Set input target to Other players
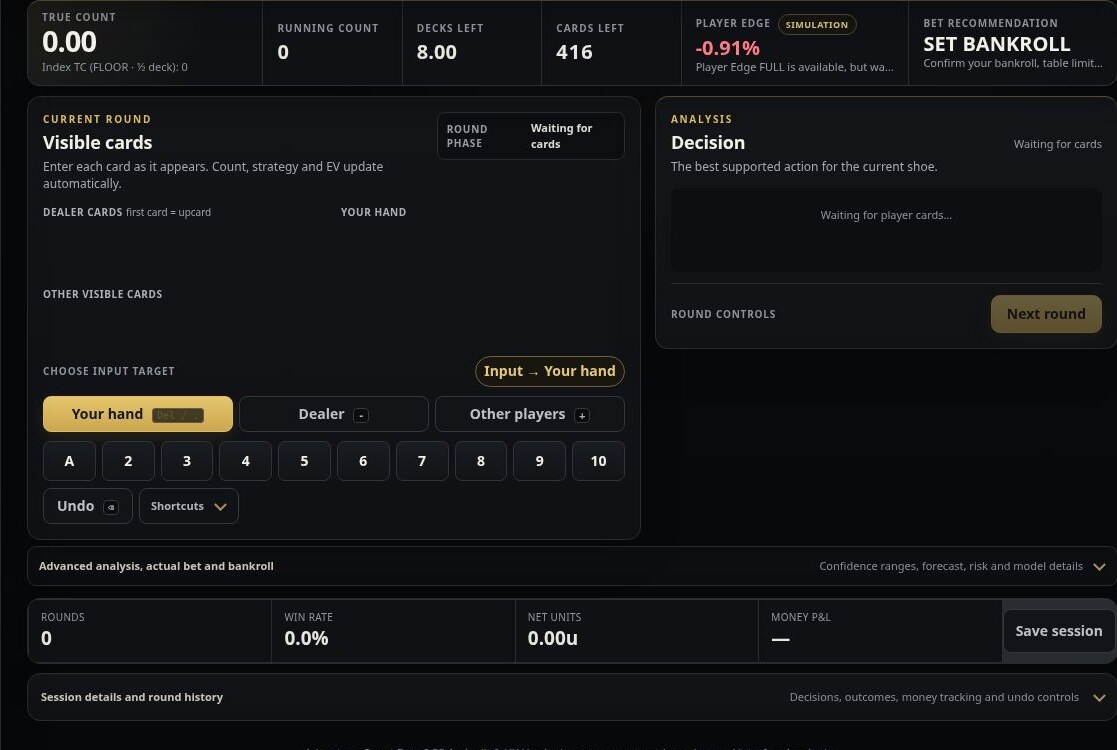The image size is (1117, 750). pyautogui.click(x=529, y=414)
